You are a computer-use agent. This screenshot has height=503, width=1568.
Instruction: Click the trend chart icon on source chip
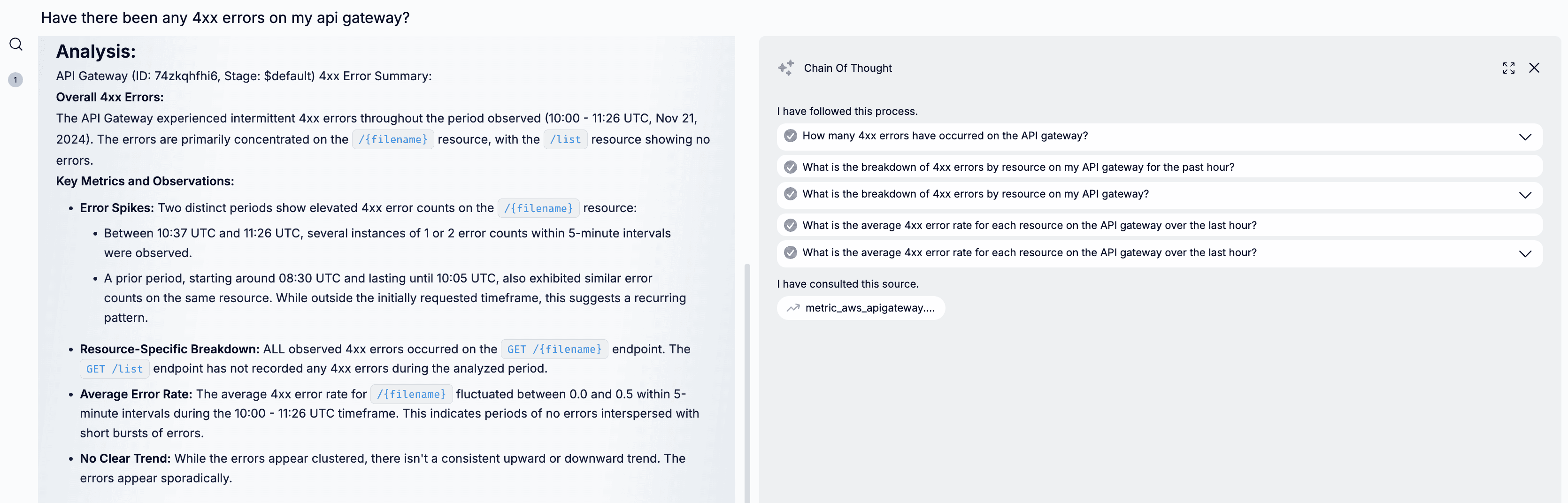click(x=792, y=308)
